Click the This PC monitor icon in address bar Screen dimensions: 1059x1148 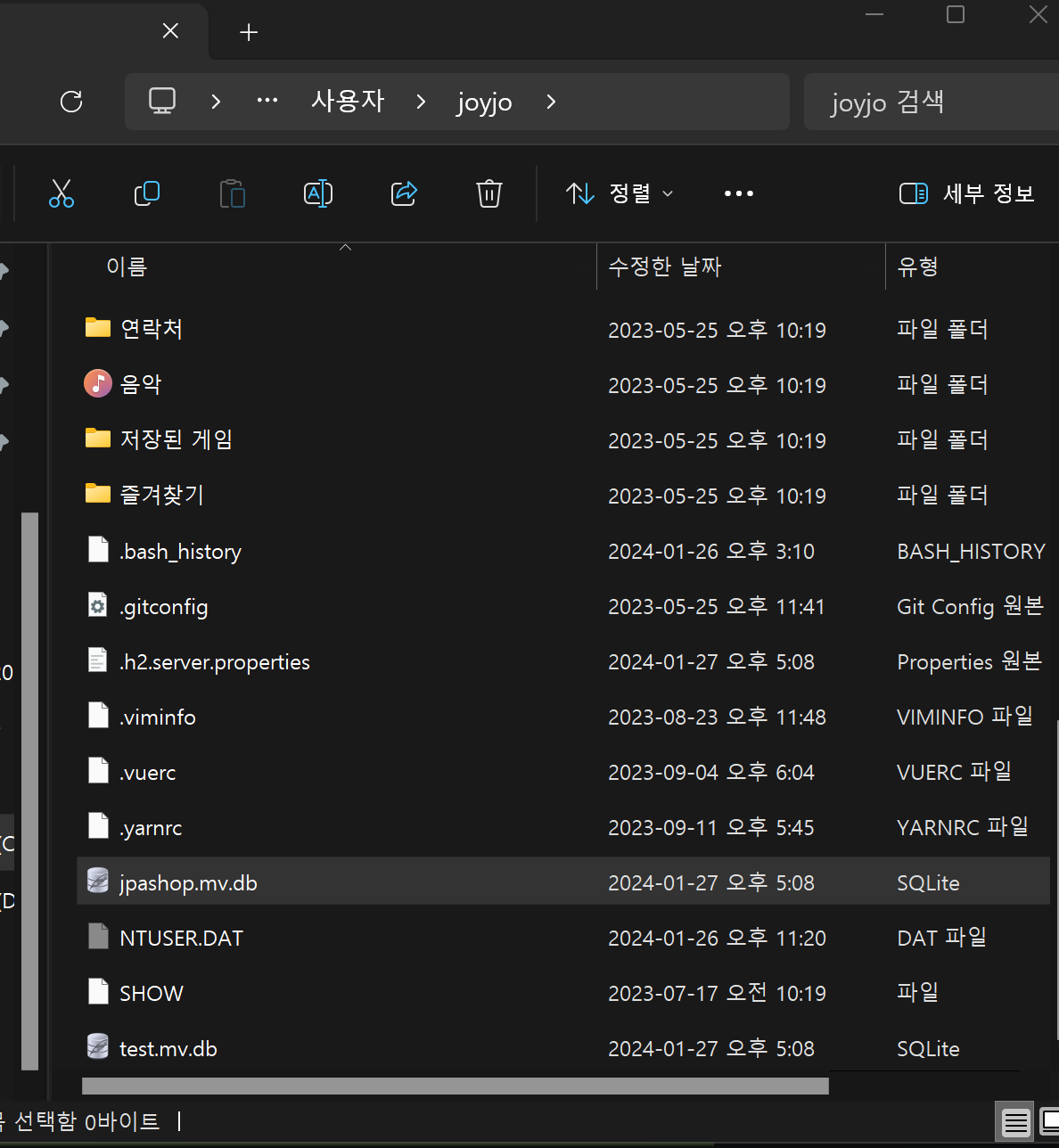tap(162, 102)
